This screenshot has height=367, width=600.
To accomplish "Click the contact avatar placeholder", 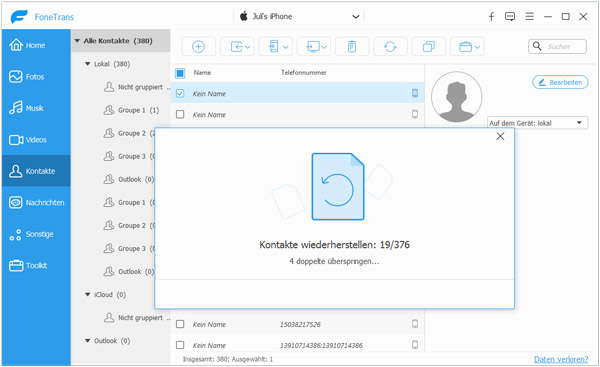I will point(457,97).
